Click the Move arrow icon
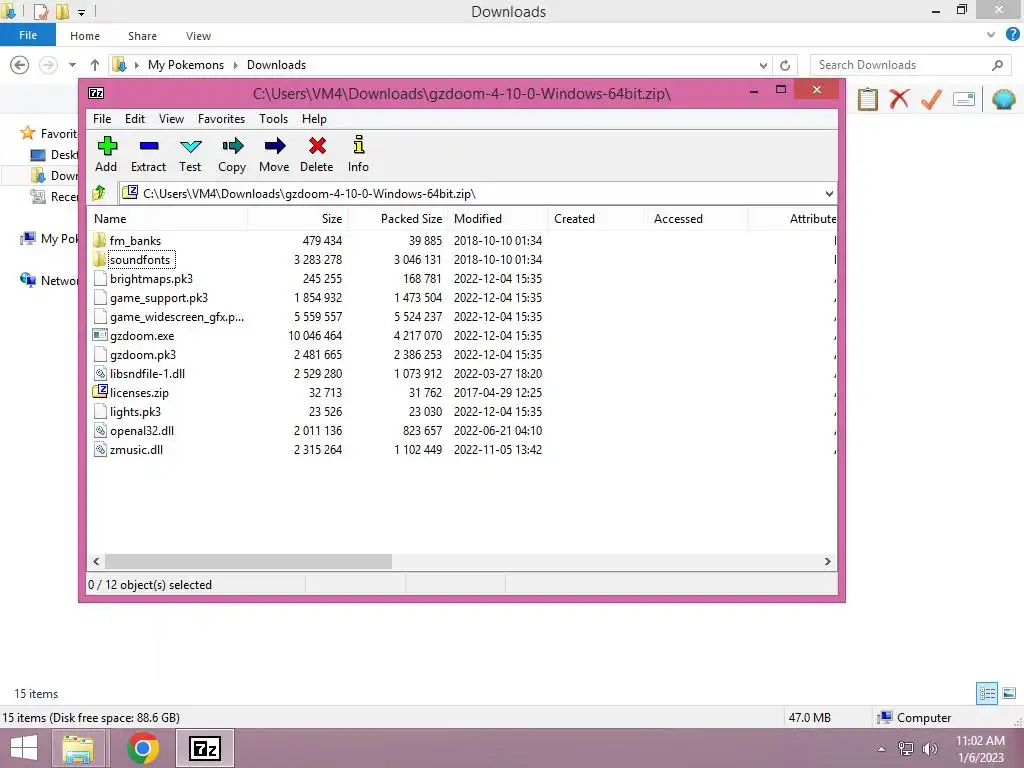 (x=274, y=154)
